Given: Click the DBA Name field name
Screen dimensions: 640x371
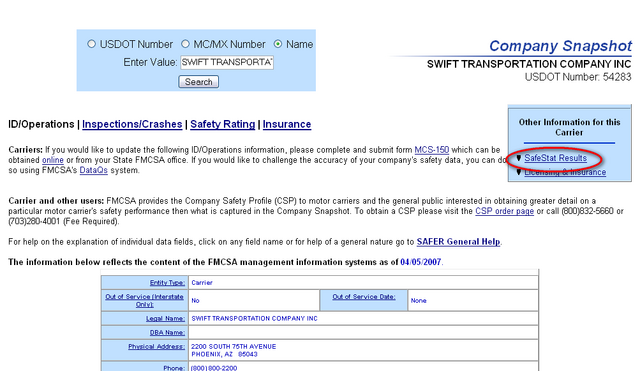Looking at the screenshot, I should click(167, 333).
